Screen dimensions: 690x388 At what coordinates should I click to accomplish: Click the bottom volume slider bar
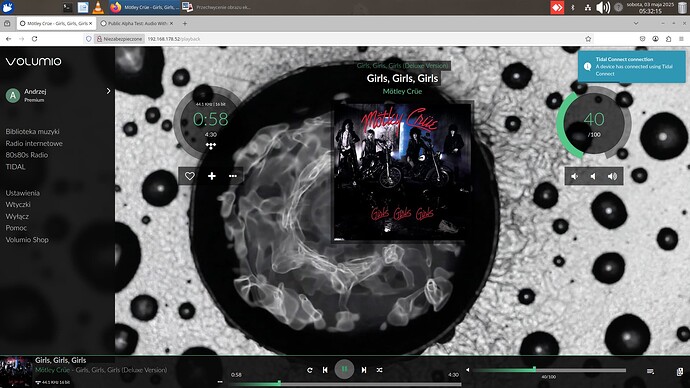pyautogui.click(x=549, y=370)
